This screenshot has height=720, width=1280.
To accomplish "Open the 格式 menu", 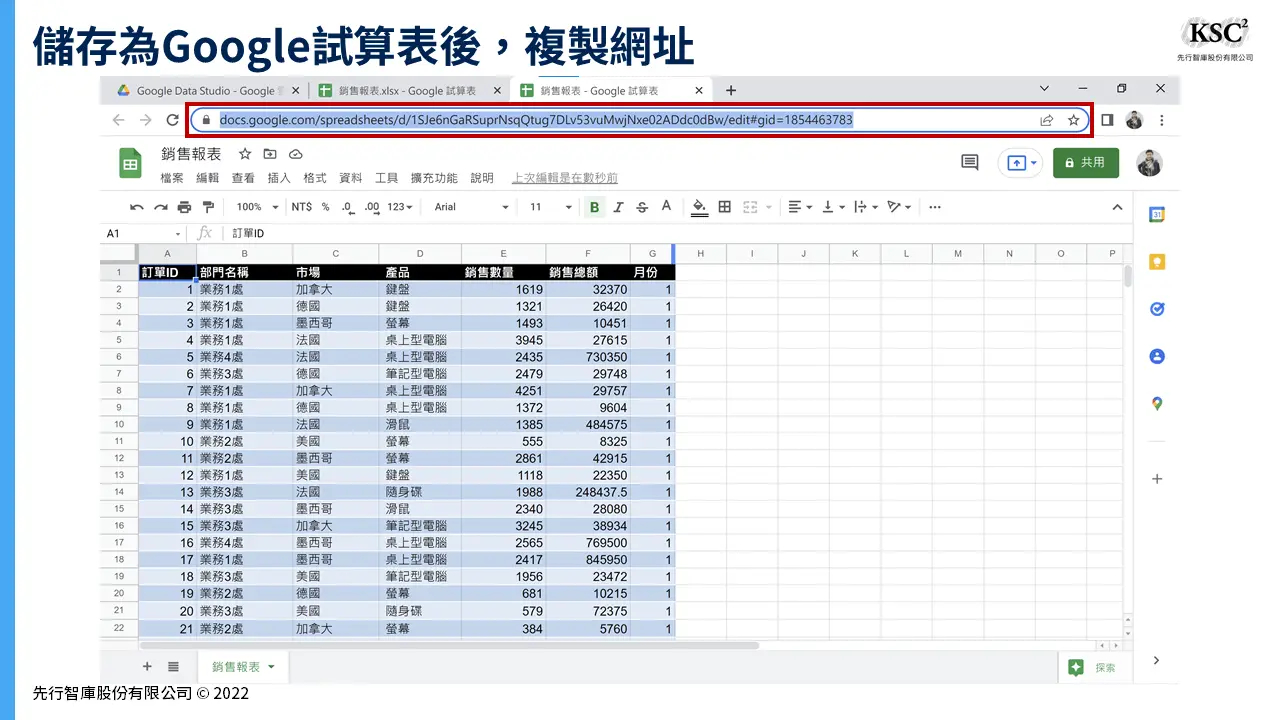I will (x=315, y=178).
